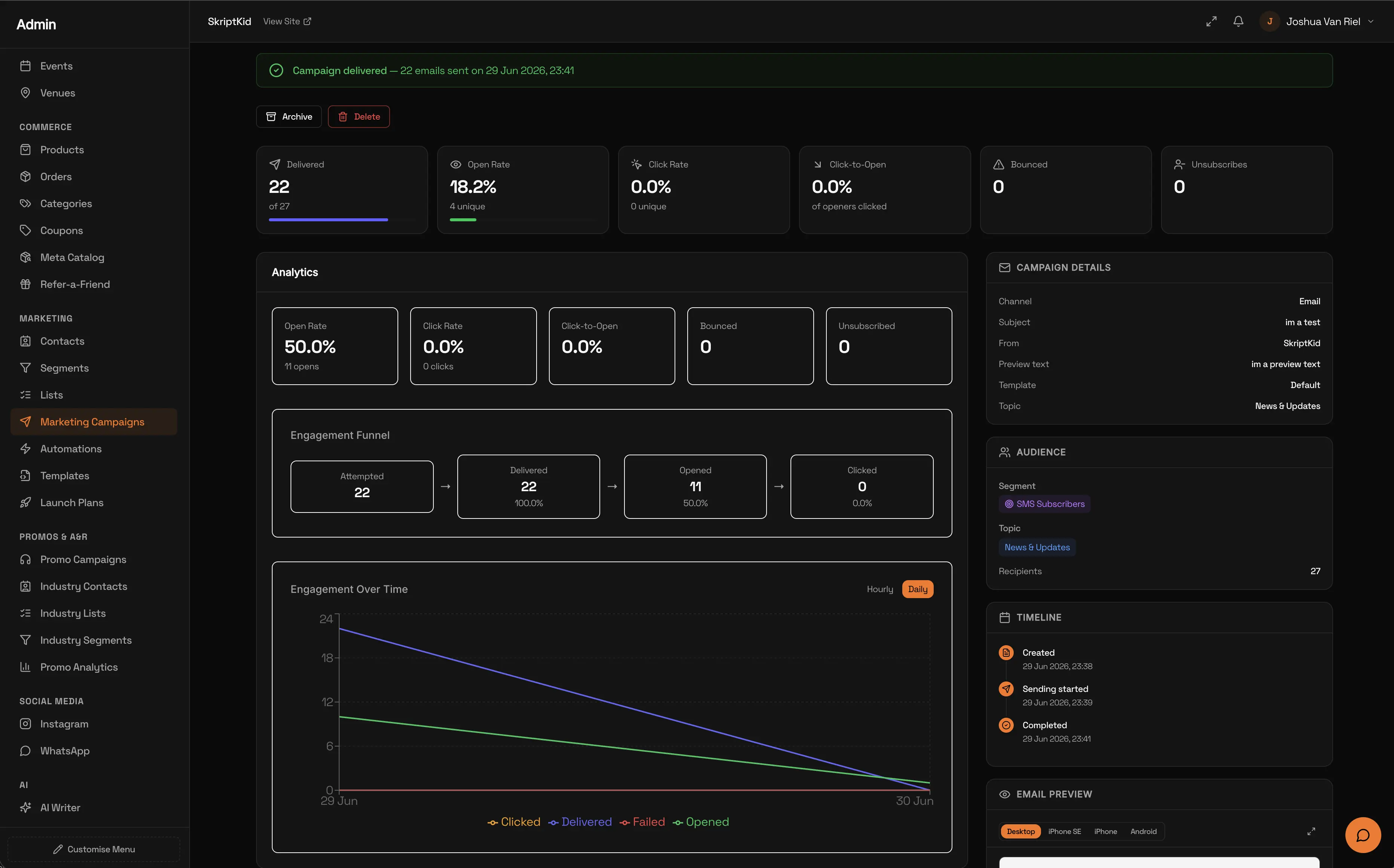This screenshot has width=1394, height=868.
Task: Click the Categories tags icon
Action: pyautogui.click(x=25, y=204)
